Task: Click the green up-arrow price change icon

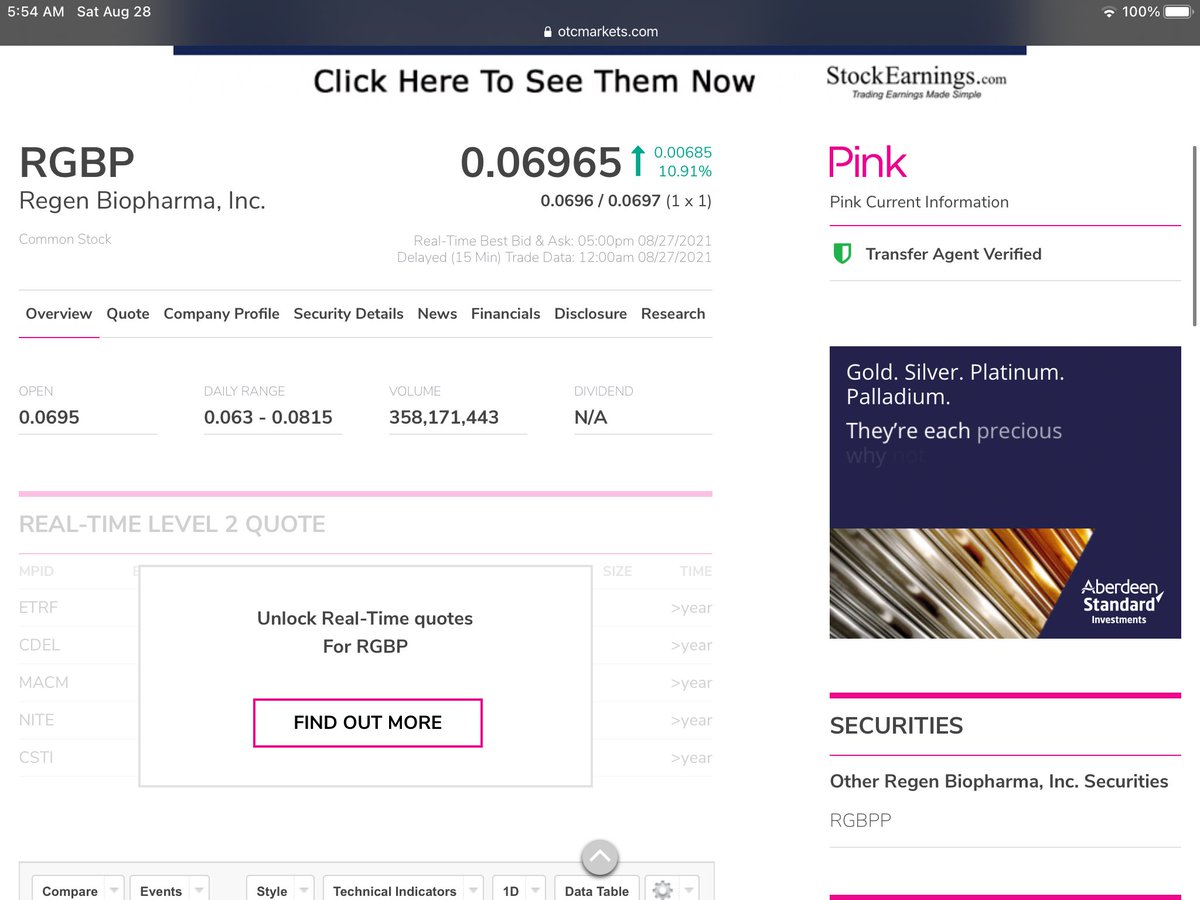Action: click(637, 161)
